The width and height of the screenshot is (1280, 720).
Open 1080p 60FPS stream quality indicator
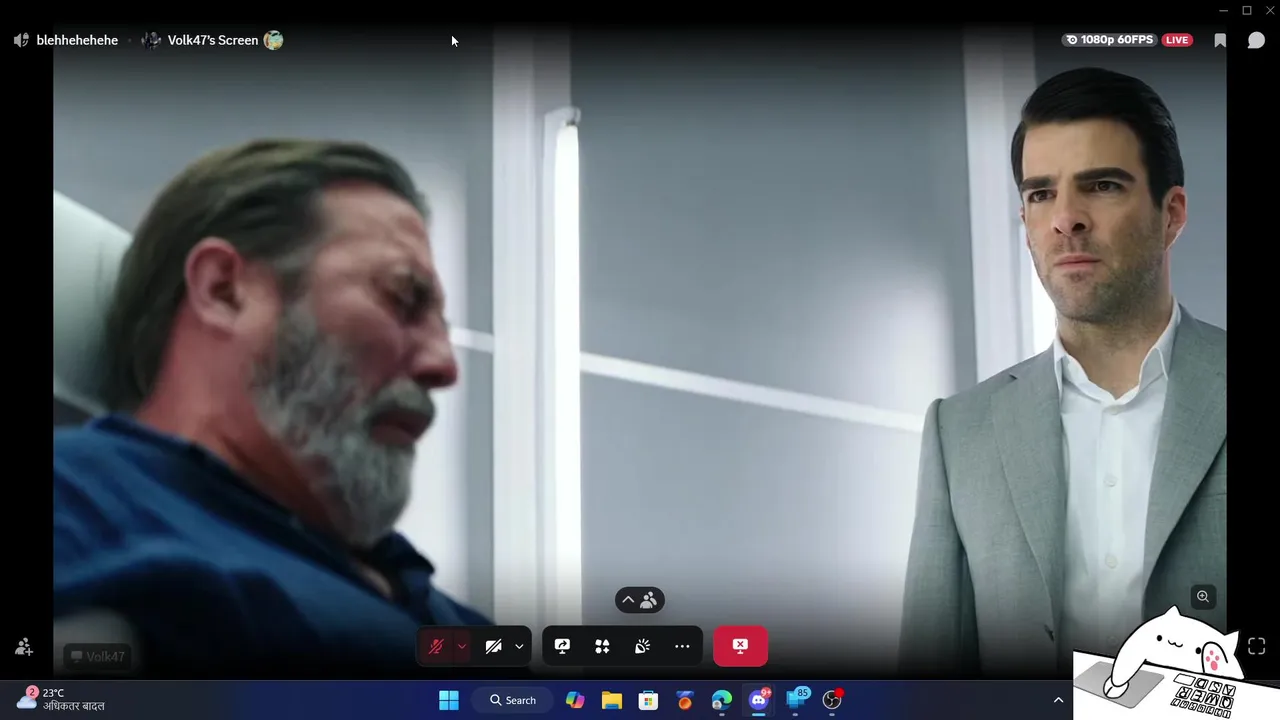tap(1110, 40)
